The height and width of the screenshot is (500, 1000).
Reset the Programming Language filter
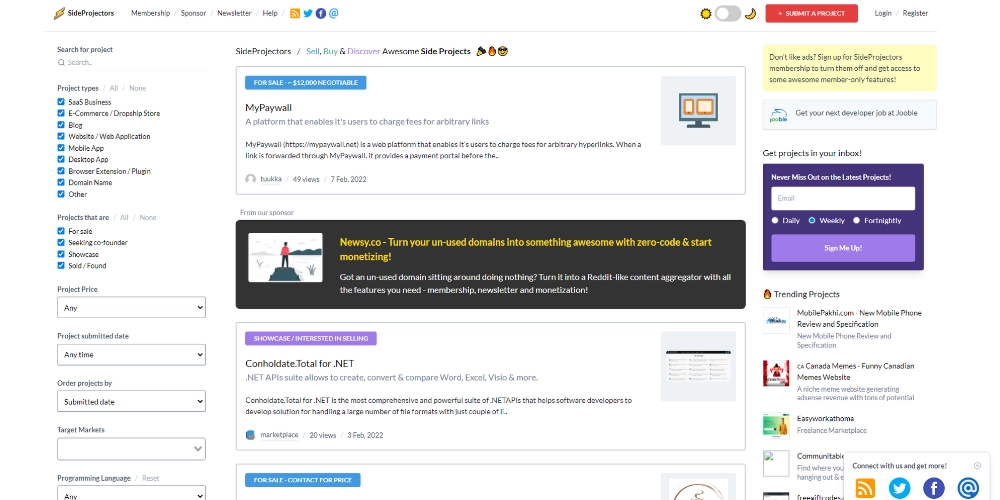point(151,478)
